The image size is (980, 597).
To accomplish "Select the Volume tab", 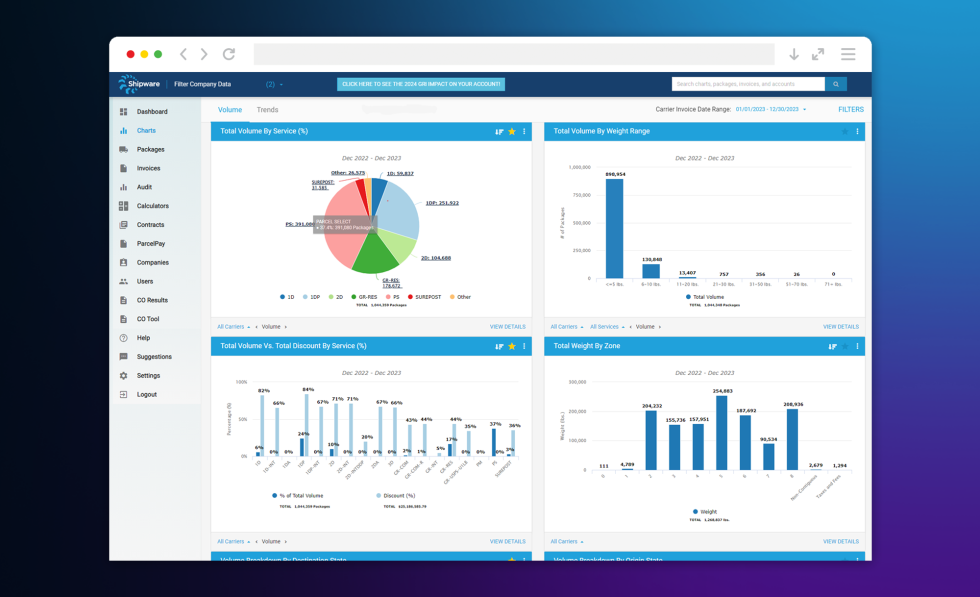I will (x=230, y=110).
